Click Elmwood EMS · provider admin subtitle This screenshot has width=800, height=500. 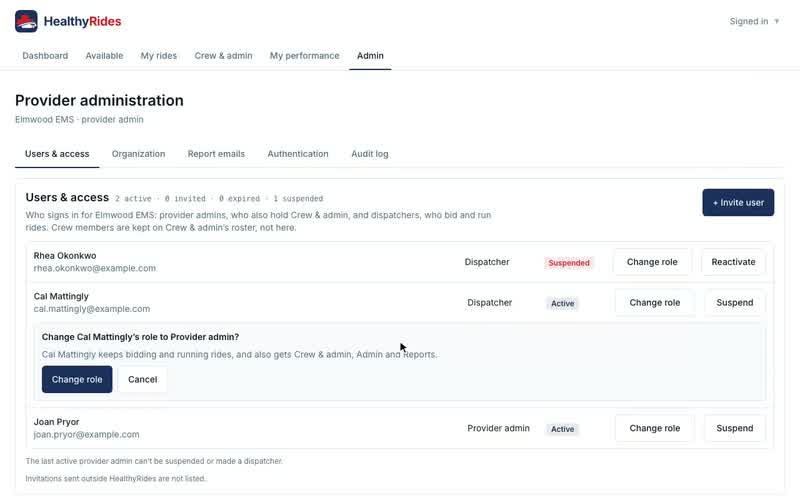tap(79, 119)
